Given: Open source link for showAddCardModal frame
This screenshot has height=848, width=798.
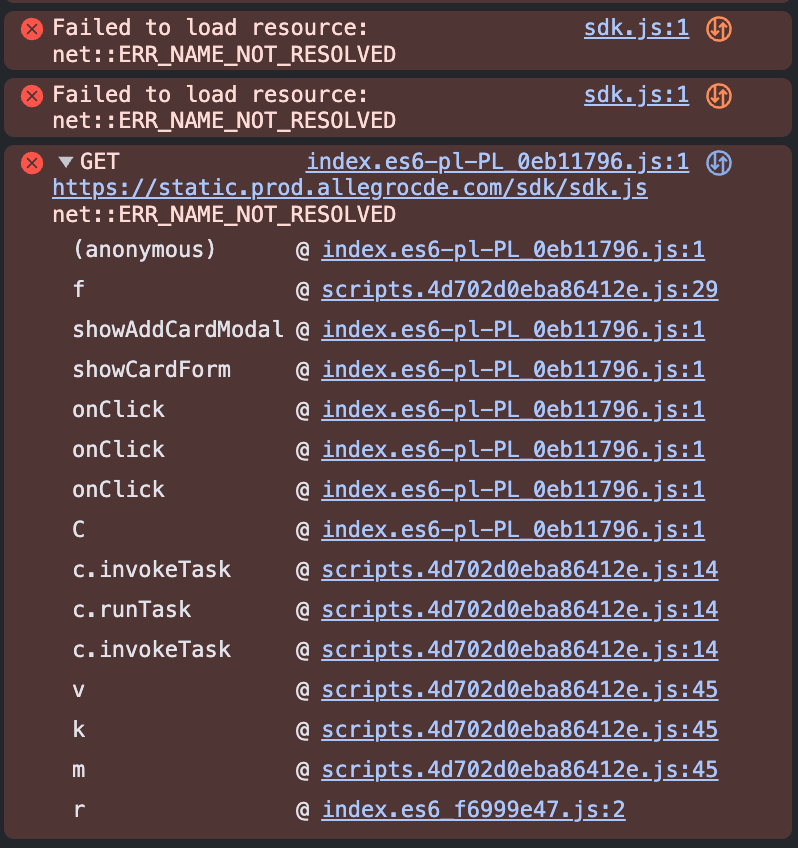Looking at the screenshot, I should click(513, 329).
